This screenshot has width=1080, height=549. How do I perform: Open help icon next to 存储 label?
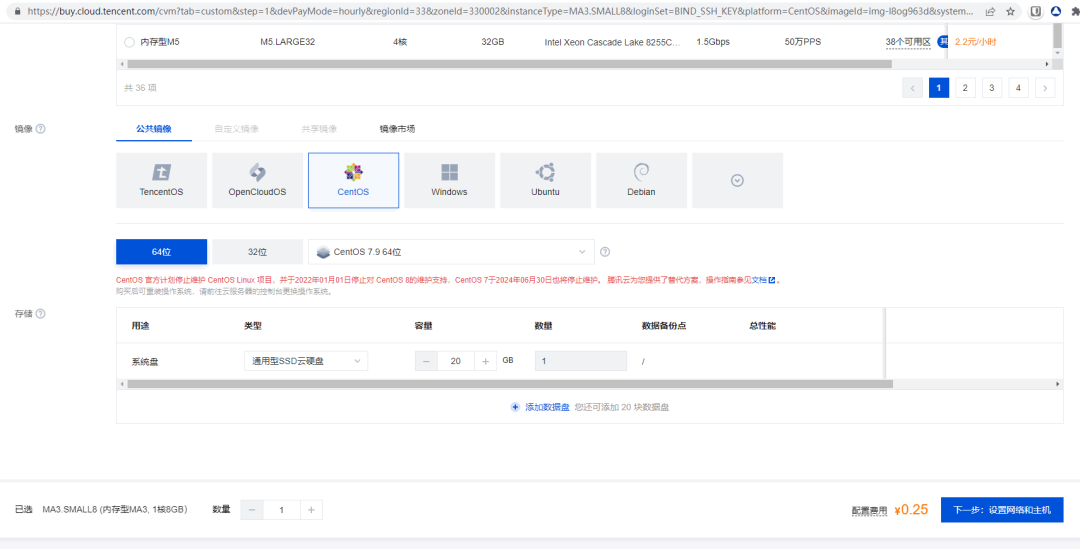(41, 314)
